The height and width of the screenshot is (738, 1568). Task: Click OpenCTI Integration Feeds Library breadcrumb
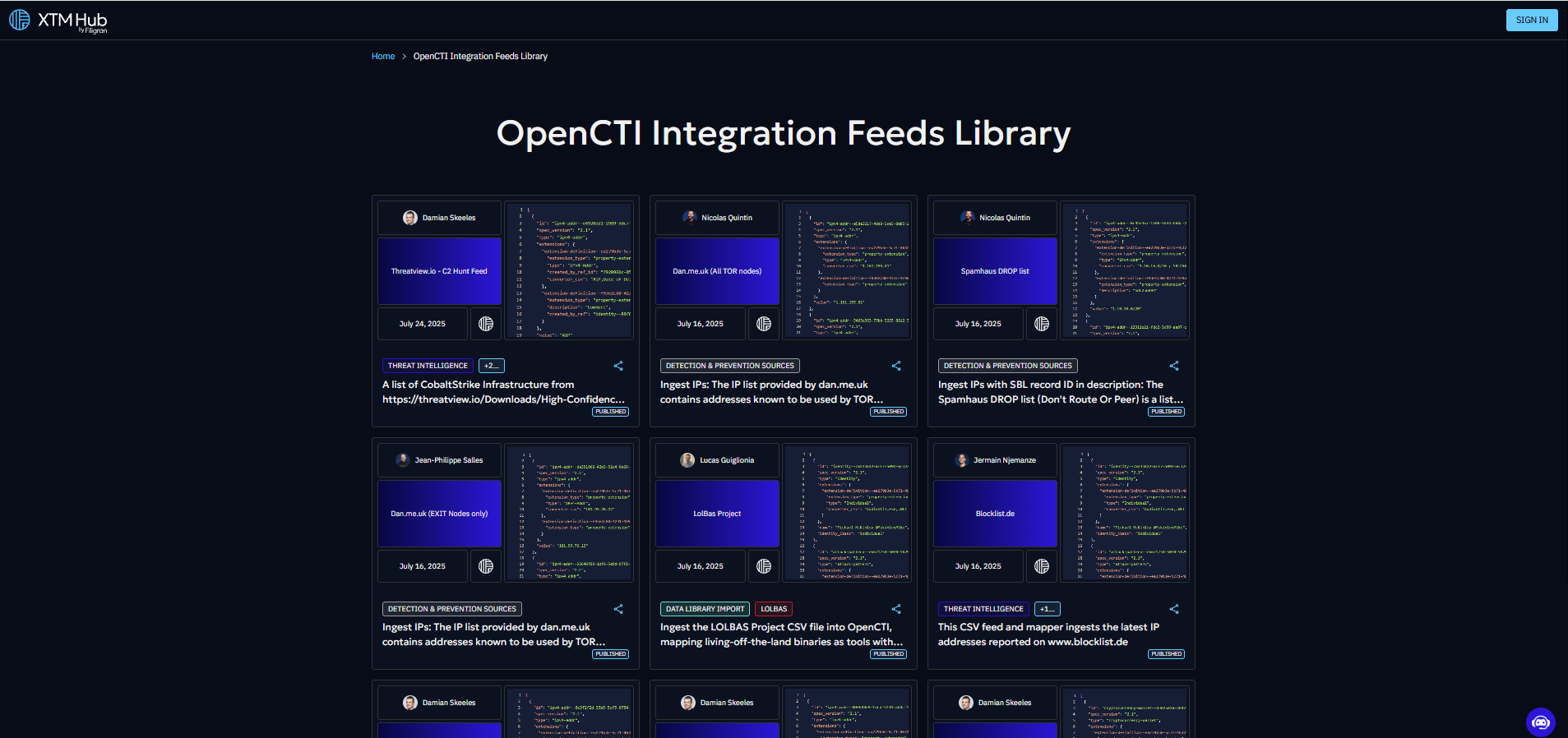click(480, 56)
